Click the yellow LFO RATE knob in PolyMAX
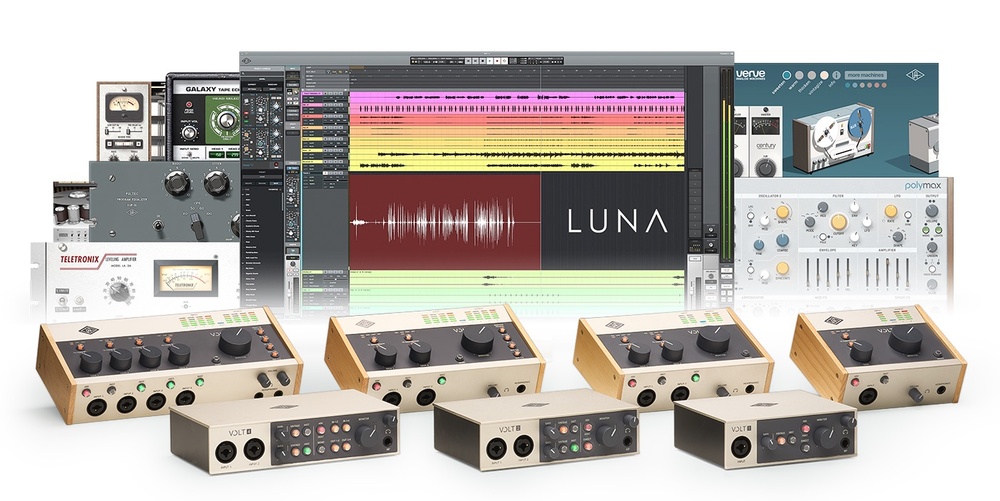1000x501 pixels. click(890, 212)
